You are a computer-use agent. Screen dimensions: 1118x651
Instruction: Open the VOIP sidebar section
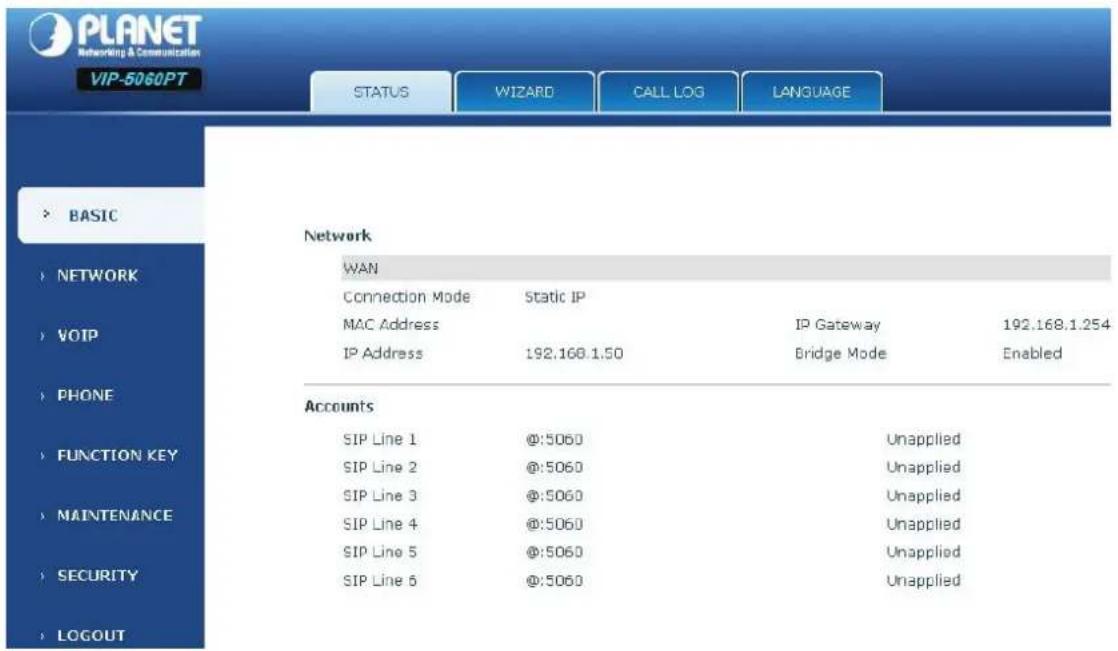coord(78,335)
